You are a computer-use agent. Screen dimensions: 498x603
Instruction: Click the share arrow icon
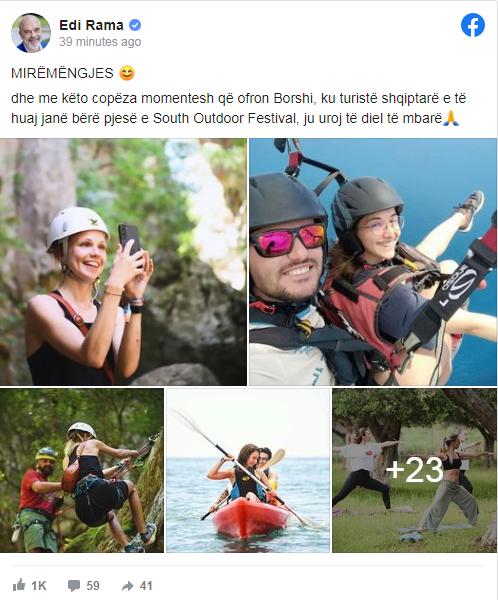point(127,586)
